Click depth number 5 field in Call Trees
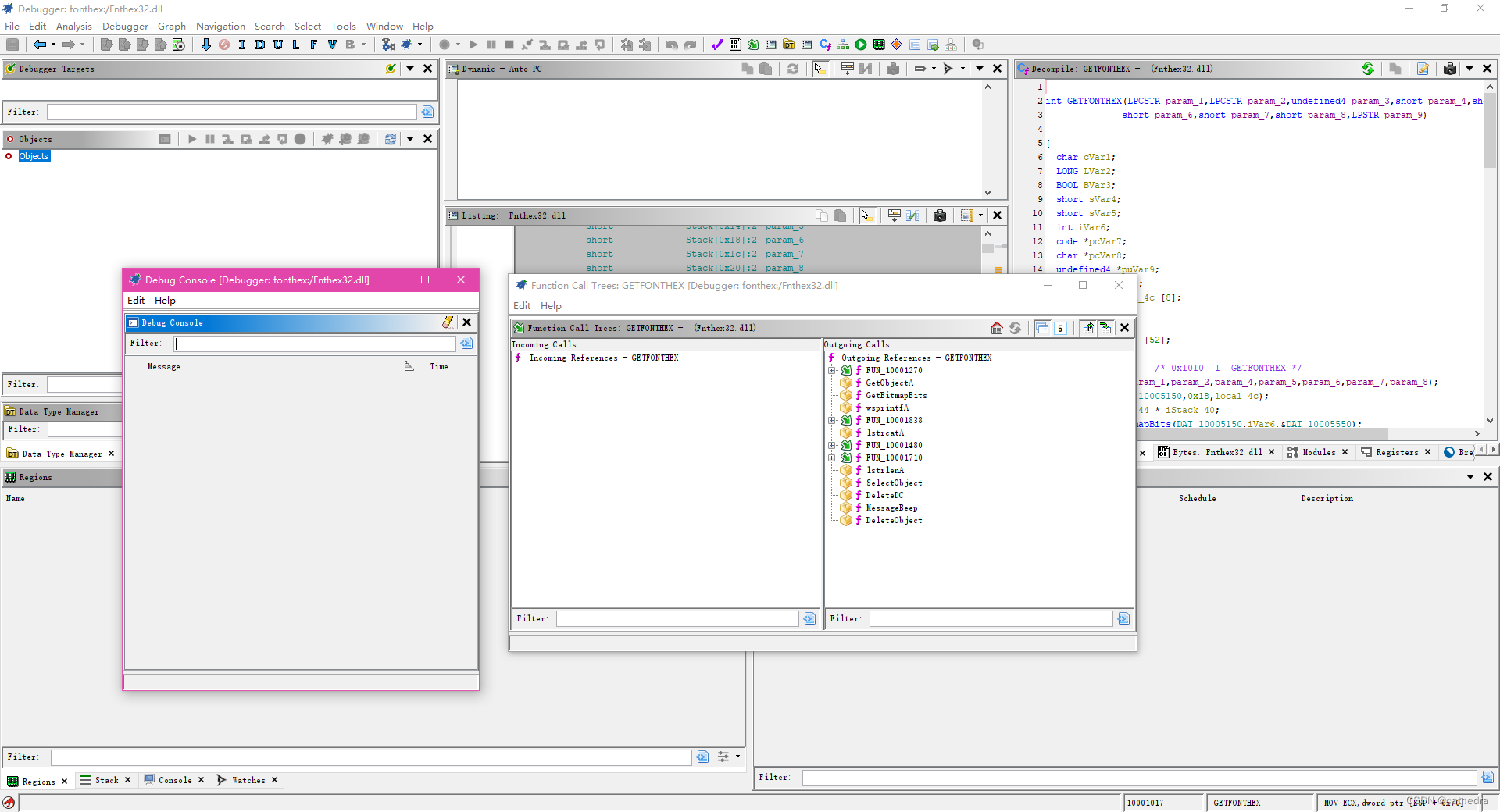The width and height of the screenshot is (1500, 812). [1060, 328]
